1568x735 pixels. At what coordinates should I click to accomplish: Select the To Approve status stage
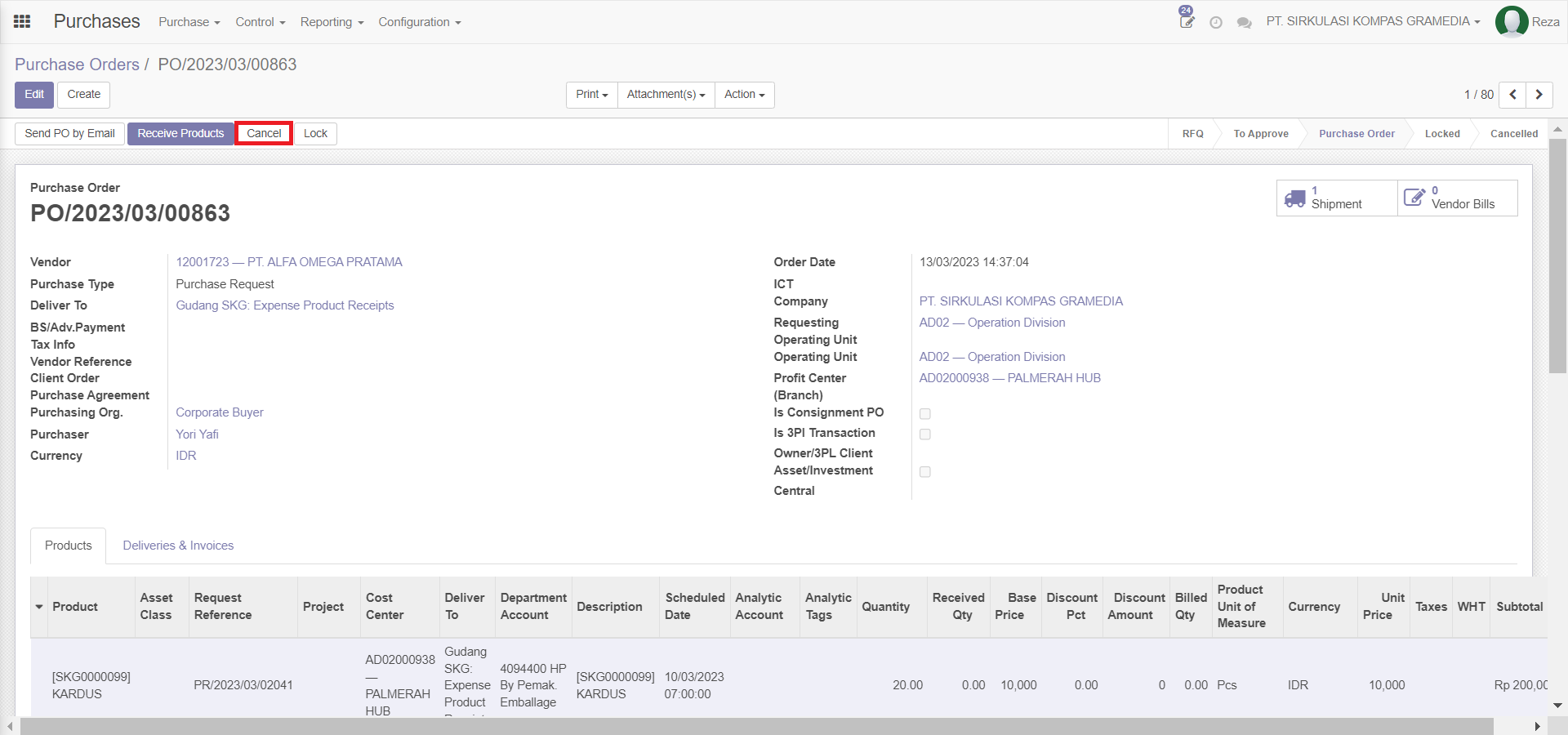(x=1261, y=134)
